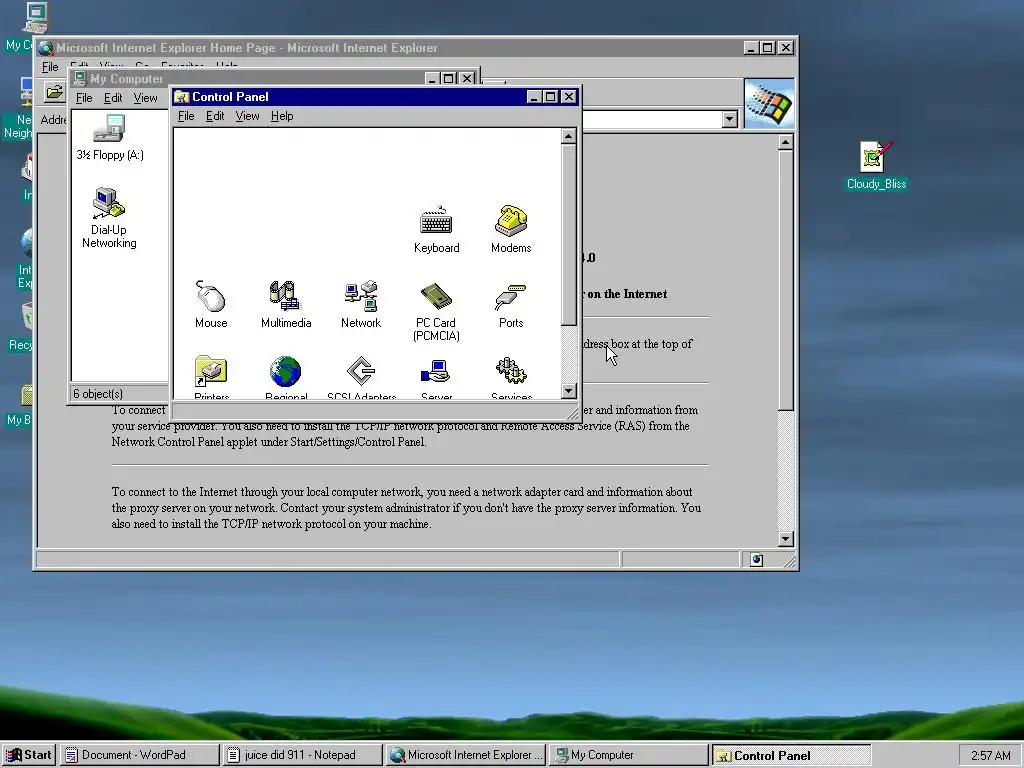This screenshot has height=768, width=1024.
Task: Open the PC Card (PCMCIA) icon
Action: tap(436, 312)
